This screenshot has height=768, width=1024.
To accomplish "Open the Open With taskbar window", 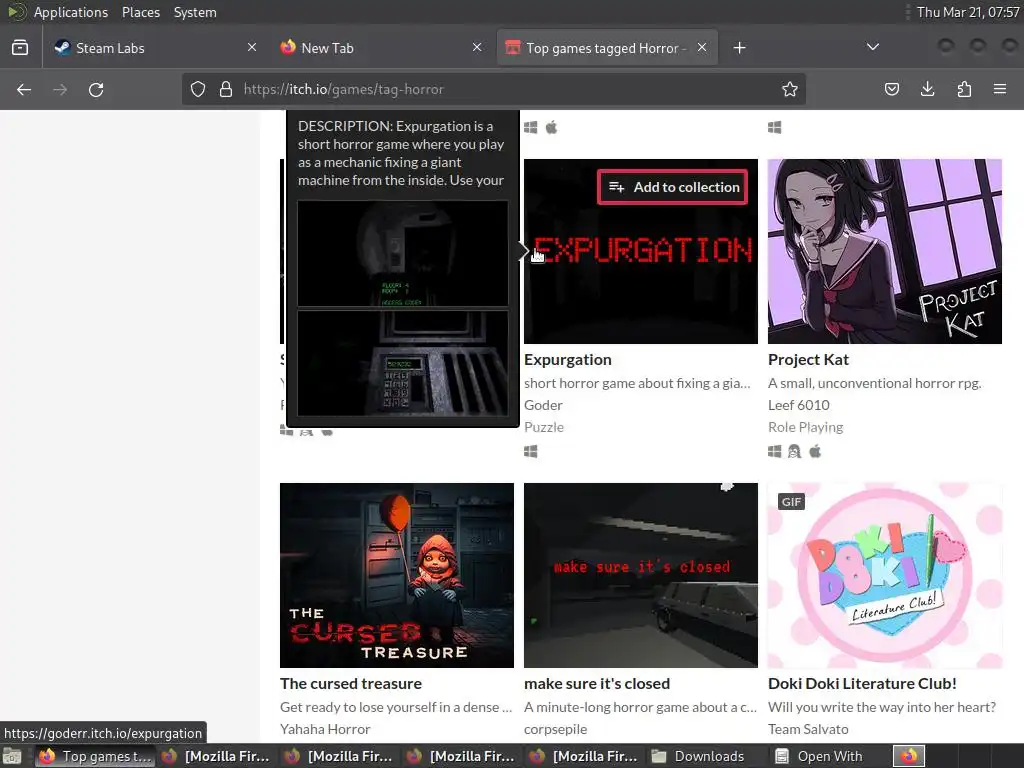I will (x=819, y=756).
